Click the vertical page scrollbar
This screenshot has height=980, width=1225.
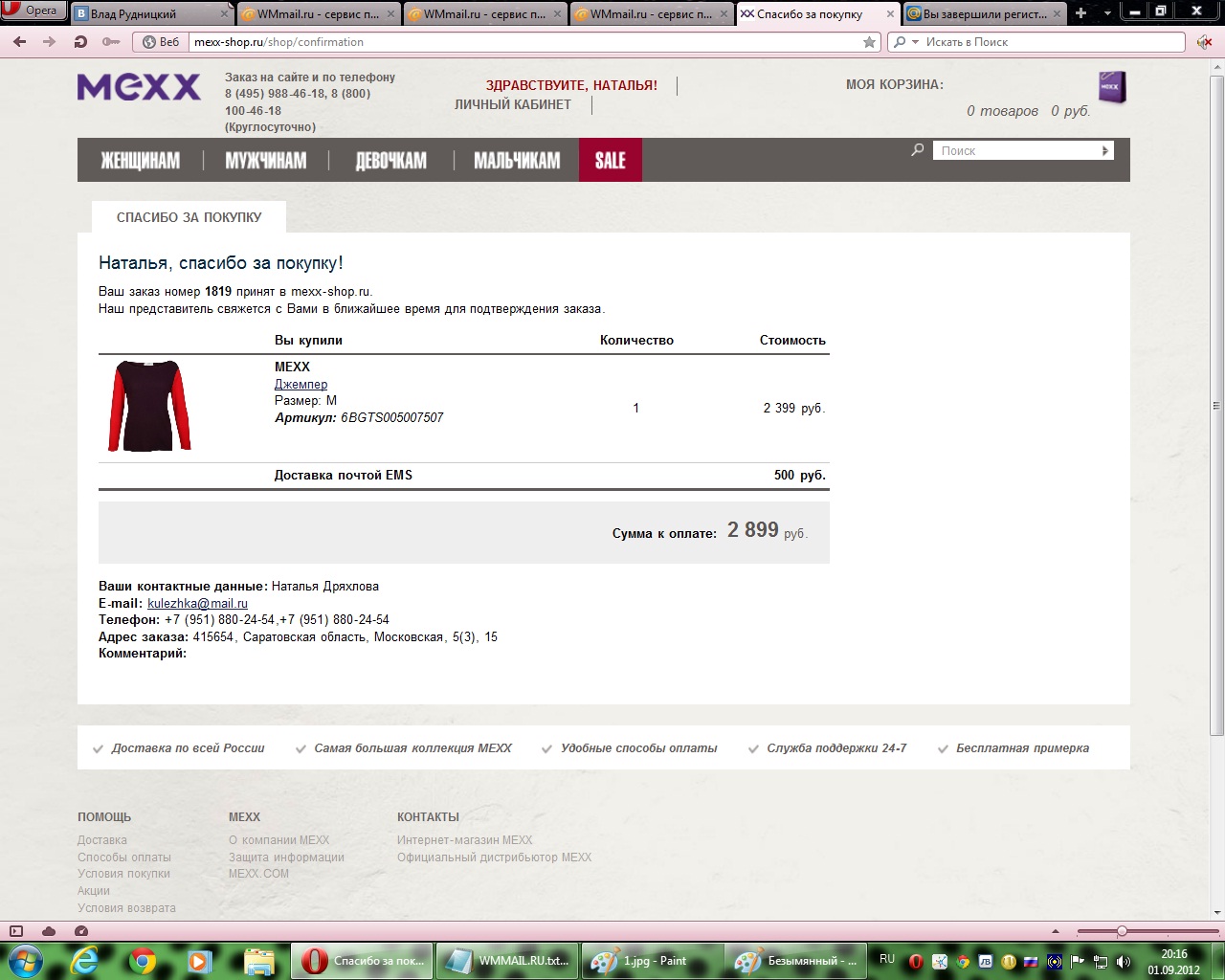pyautogui.click(x=1216, y=406)
